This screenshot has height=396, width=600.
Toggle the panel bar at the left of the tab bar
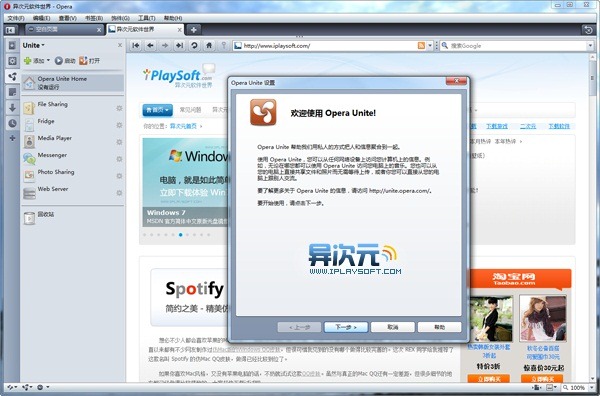click(x=11, y=29)
